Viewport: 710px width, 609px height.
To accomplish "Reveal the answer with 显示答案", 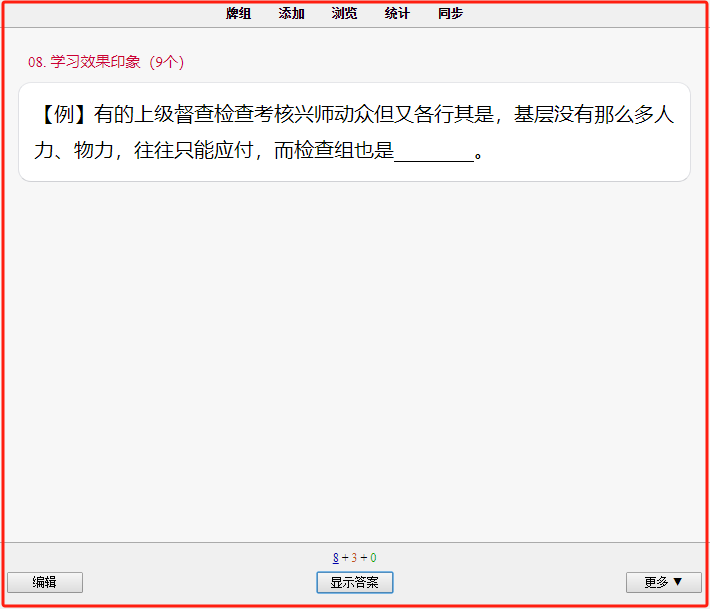I will coord(355,582).
